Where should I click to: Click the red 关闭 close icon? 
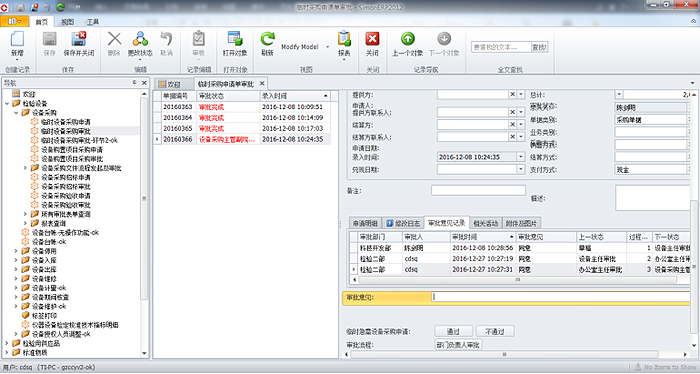click(x=372, y=39)
